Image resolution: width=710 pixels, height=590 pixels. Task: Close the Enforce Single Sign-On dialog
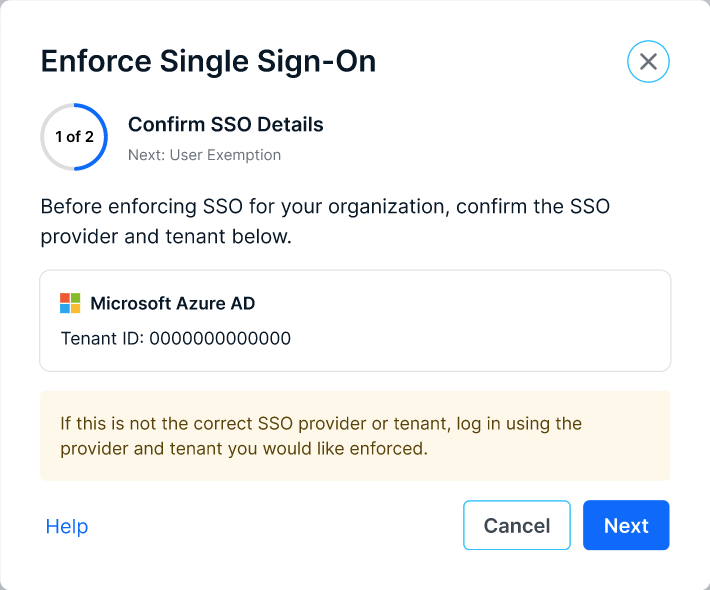(648, 62)
